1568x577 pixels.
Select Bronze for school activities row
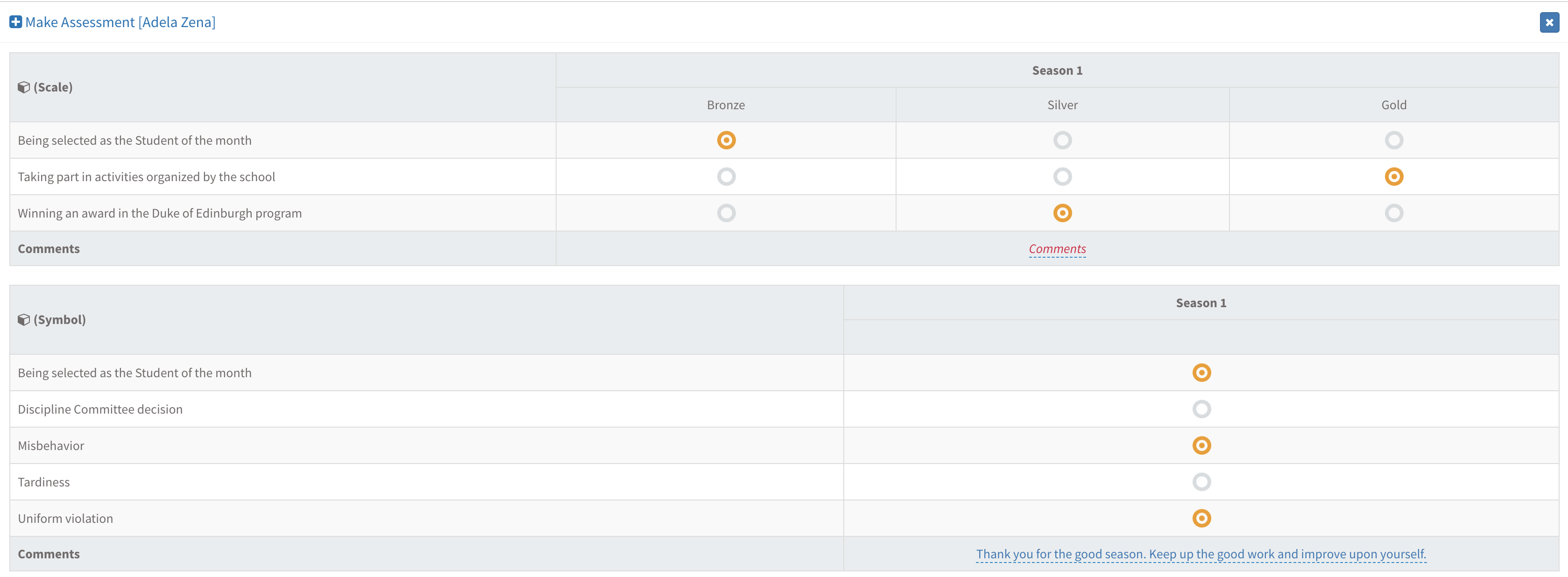click(726, 177)
